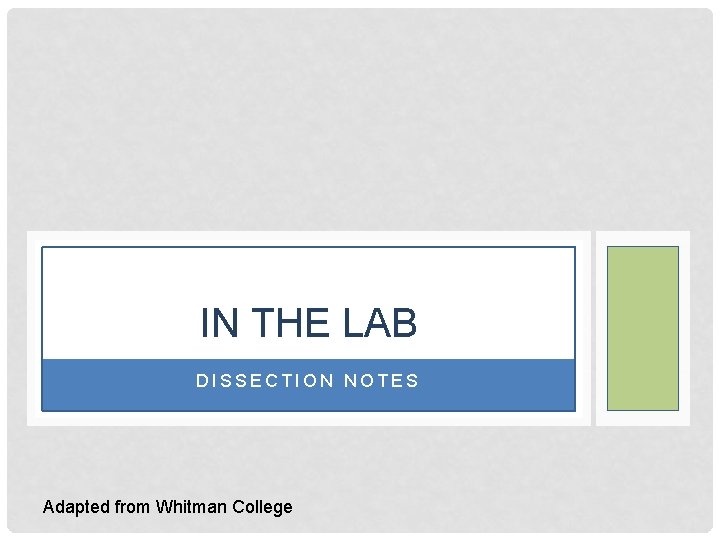The height and width of the screenshot is (540, 720).
Task: Click the word "IN" in the title
Action: pyautogui.click(x=219, y=323)
